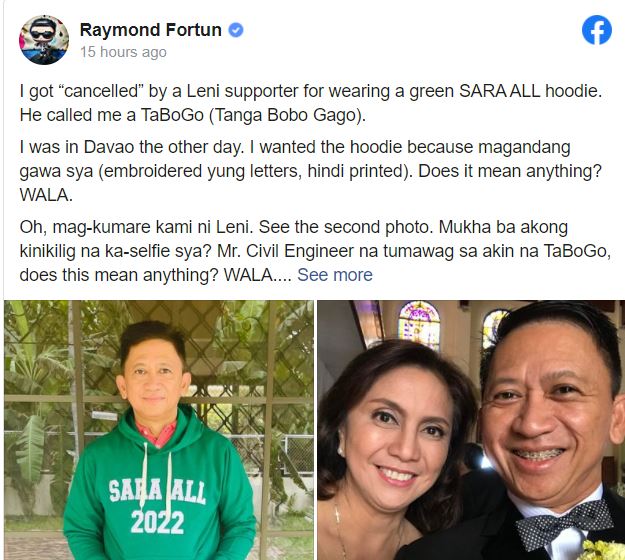The height and width of the screenshot is (560, 625).
Task: Expand the post with "See more"
Action: 335,275
